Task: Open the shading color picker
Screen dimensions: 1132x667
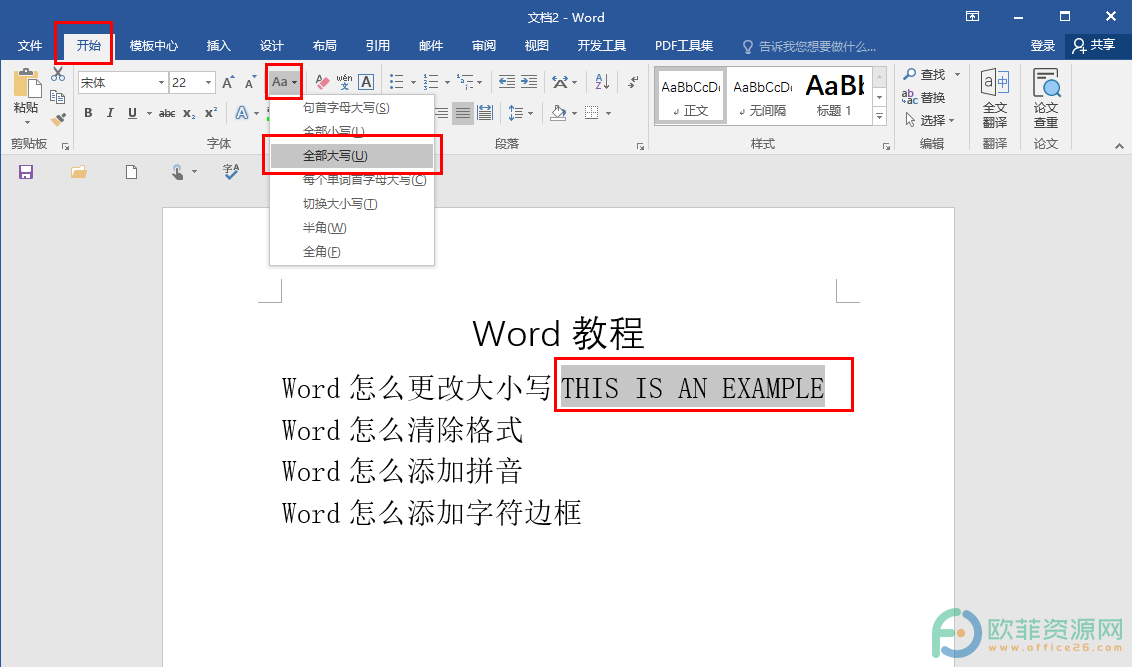Action: 558,113
